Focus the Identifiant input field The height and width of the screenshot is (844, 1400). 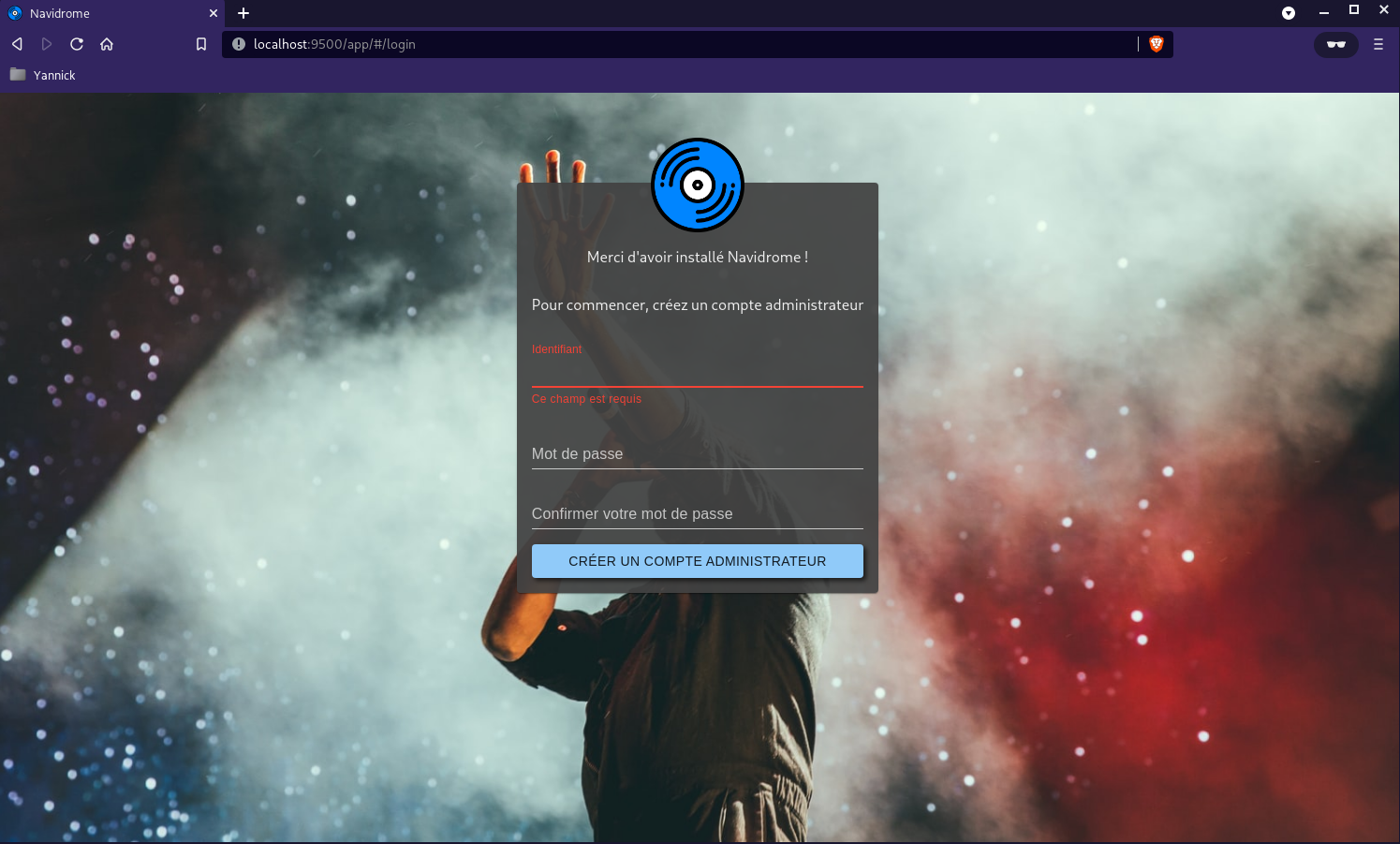697,372
